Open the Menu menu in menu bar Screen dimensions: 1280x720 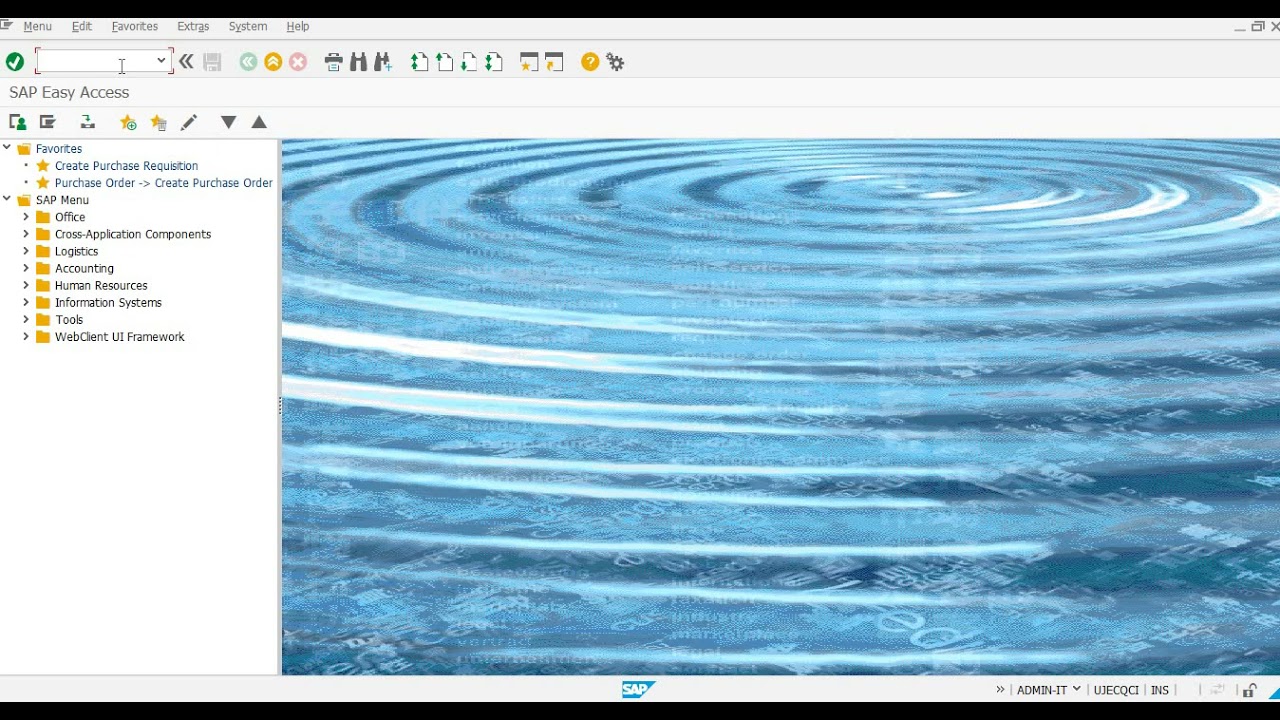[x=37, y=26]
